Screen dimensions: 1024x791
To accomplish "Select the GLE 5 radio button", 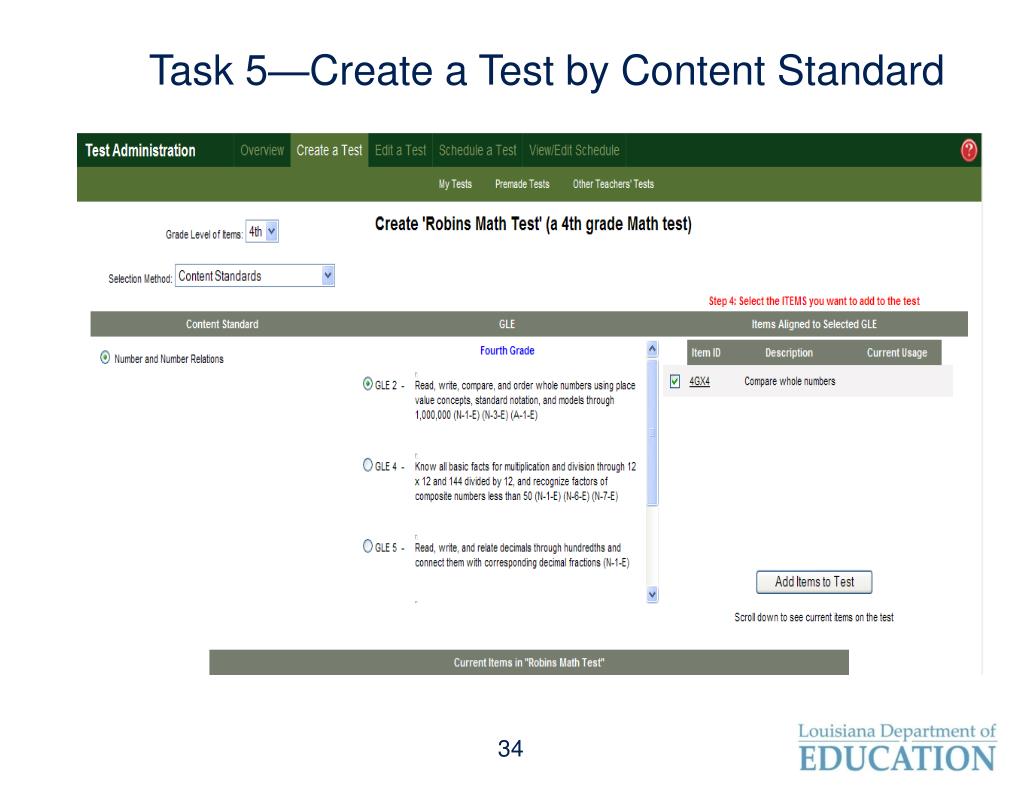I will coord(368,546).
